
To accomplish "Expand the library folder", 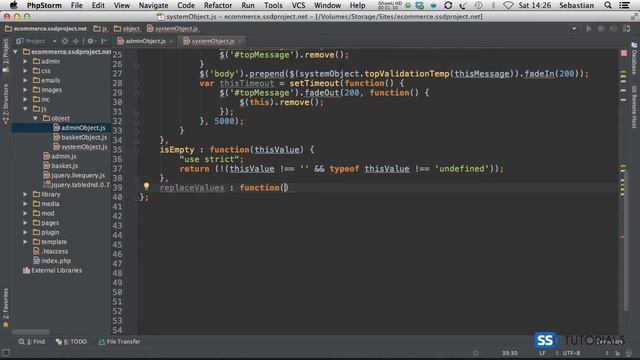I will pos(25,194).
